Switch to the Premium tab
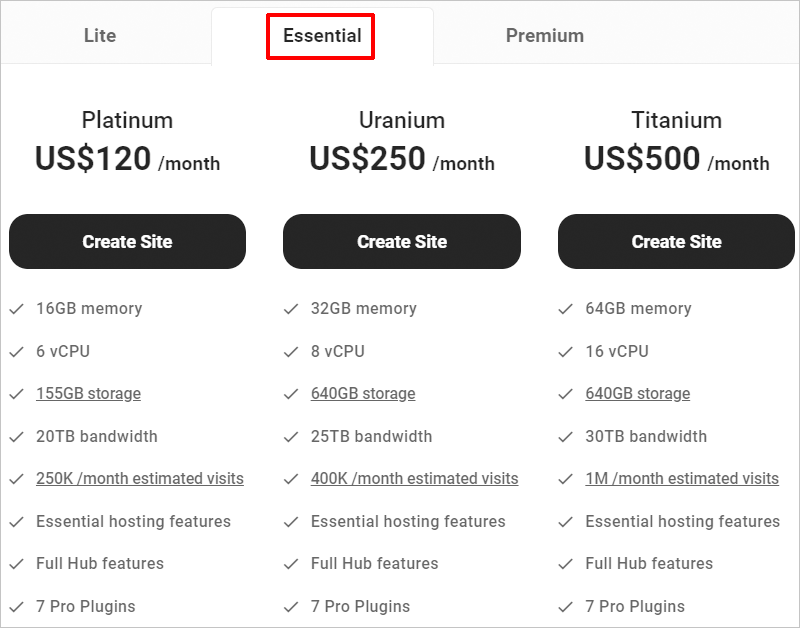The height and width of the screenshot is (628, 800). coord(545,35)
